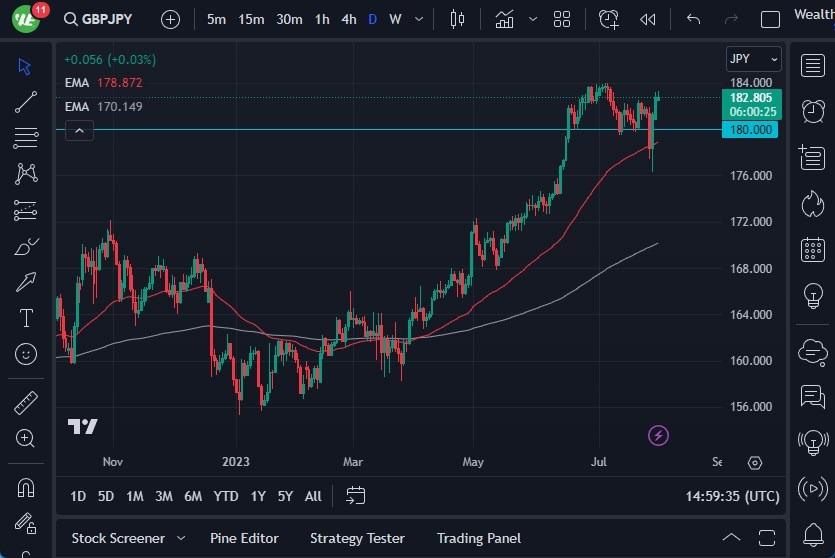
Task: Set range to 1Y
Action: tap(258, 496)
